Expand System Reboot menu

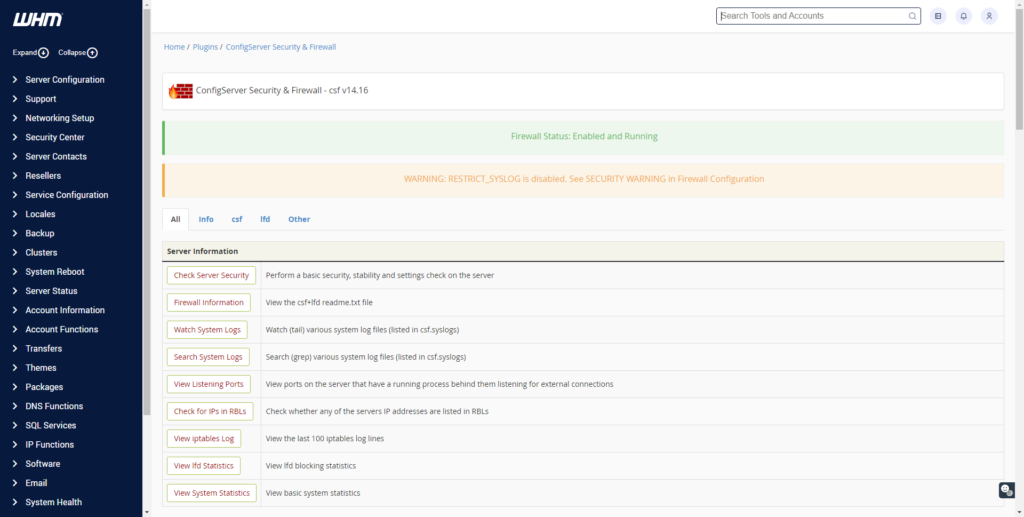(55, 272)
